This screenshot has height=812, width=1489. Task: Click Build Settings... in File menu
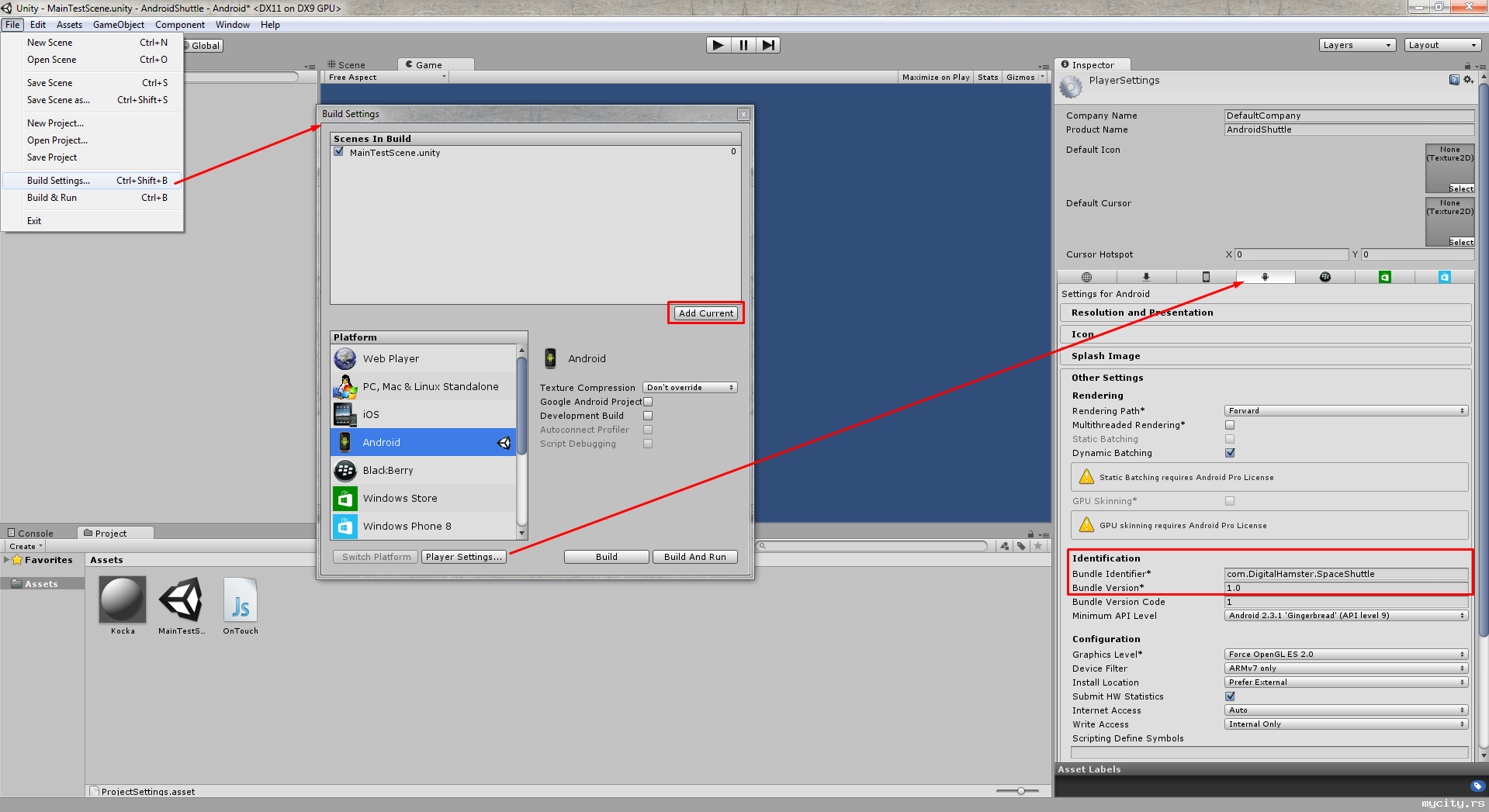93,181
